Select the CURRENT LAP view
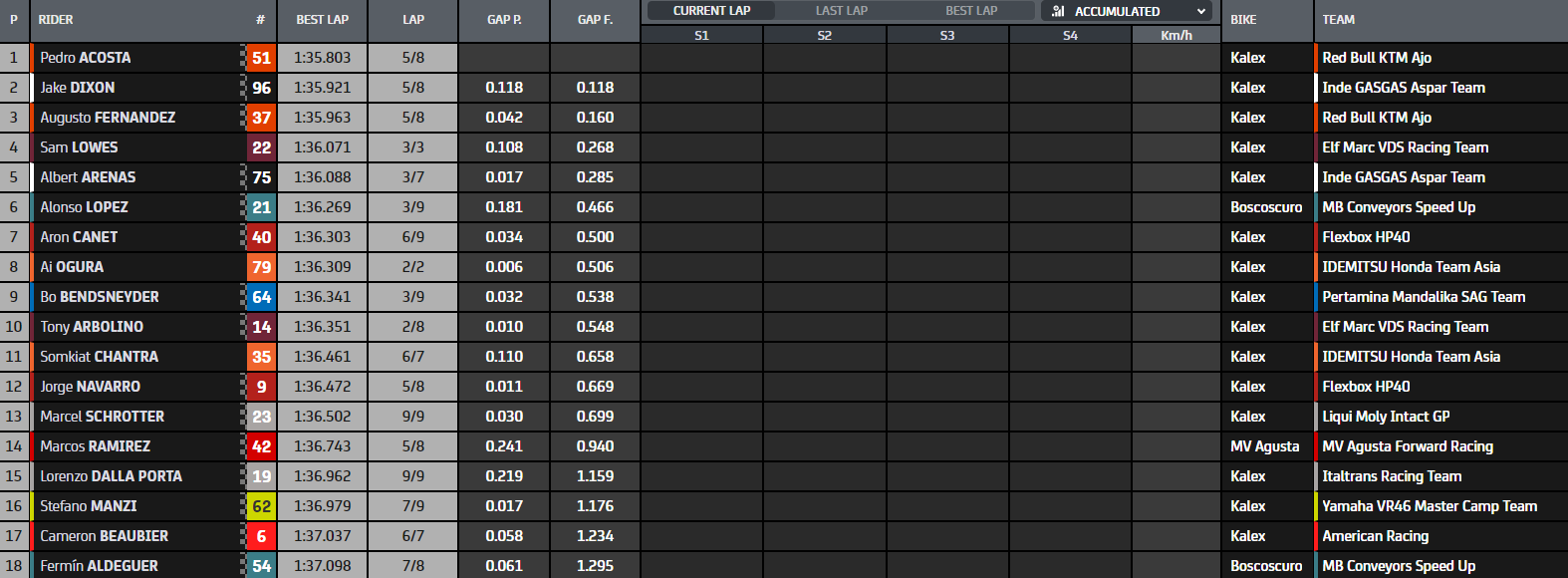The width and height of the screenshot is (1568, 578). (x=711, y=11)
